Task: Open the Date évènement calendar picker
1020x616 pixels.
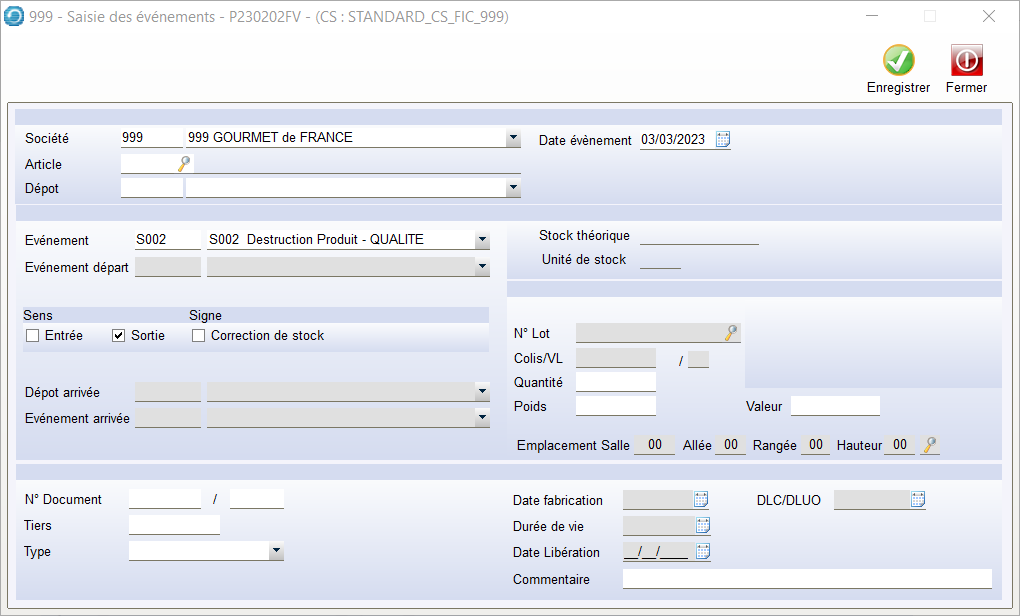Action: [x=723, y=140]
